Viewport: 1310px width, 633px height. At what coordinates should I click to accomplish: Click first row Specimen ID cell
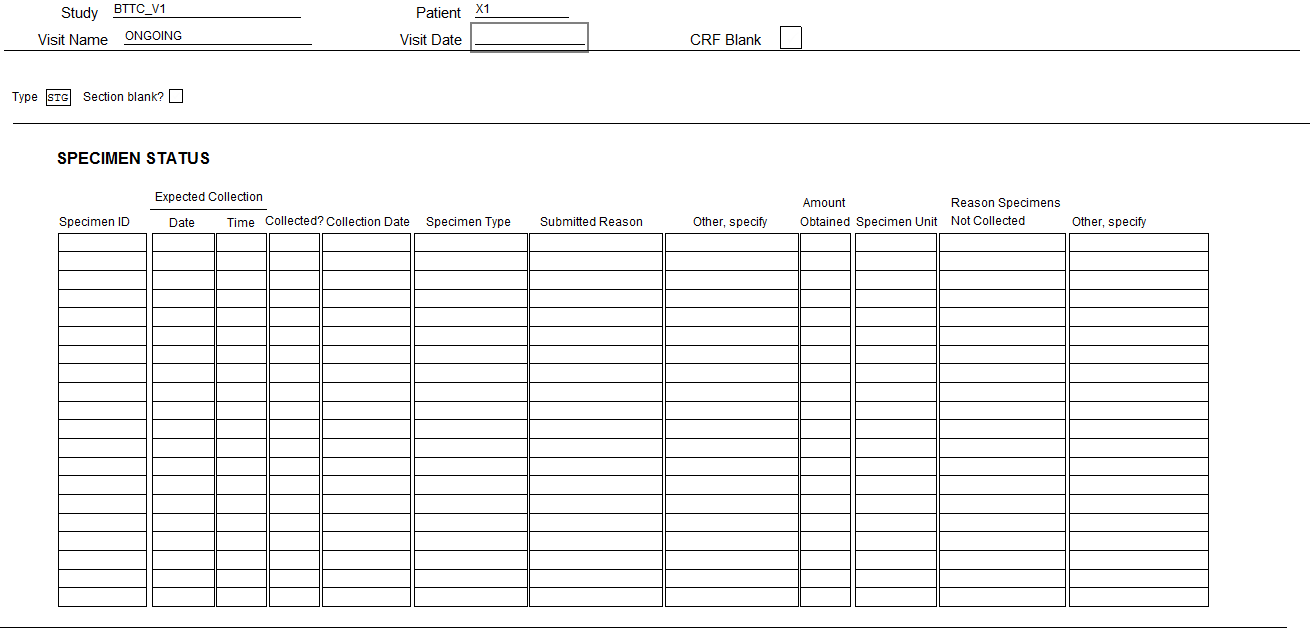click(x=102, y=242)
